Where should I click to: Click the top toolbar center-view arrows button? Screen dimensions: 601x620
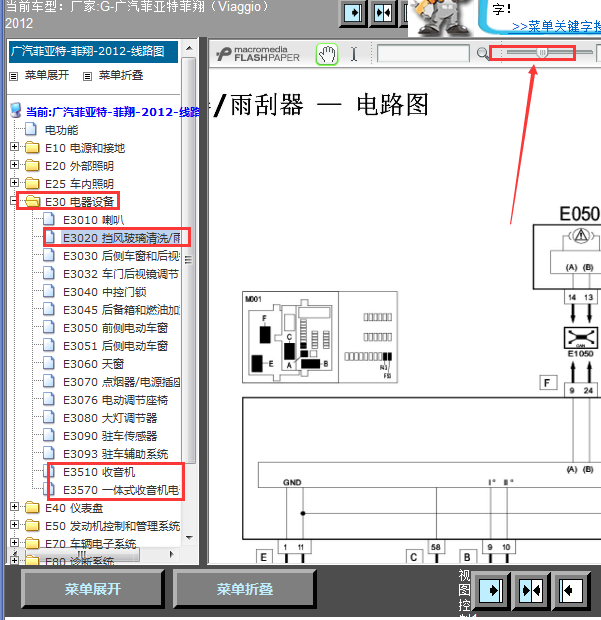383,13
